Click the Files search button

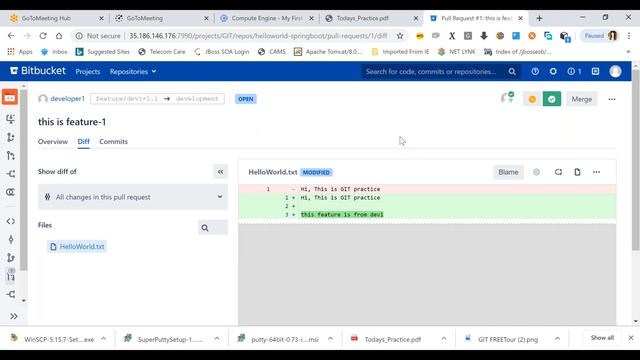213,228
